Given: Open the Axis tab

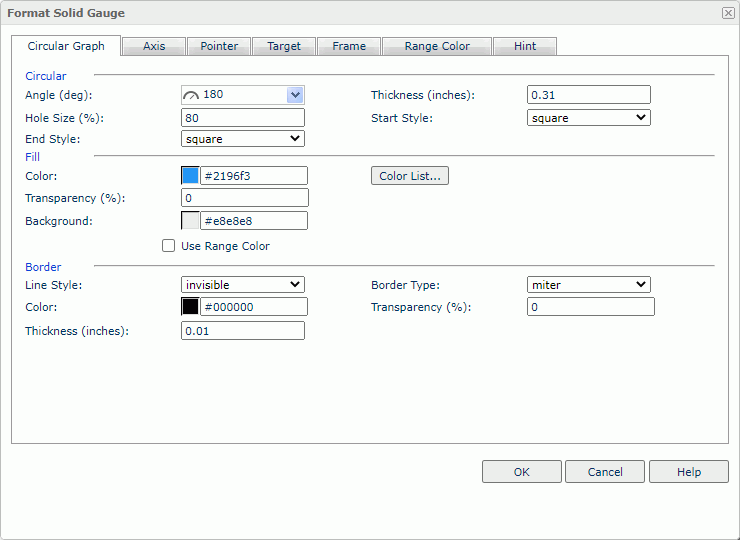Looking at the screenshot, I should click(154, 46).
